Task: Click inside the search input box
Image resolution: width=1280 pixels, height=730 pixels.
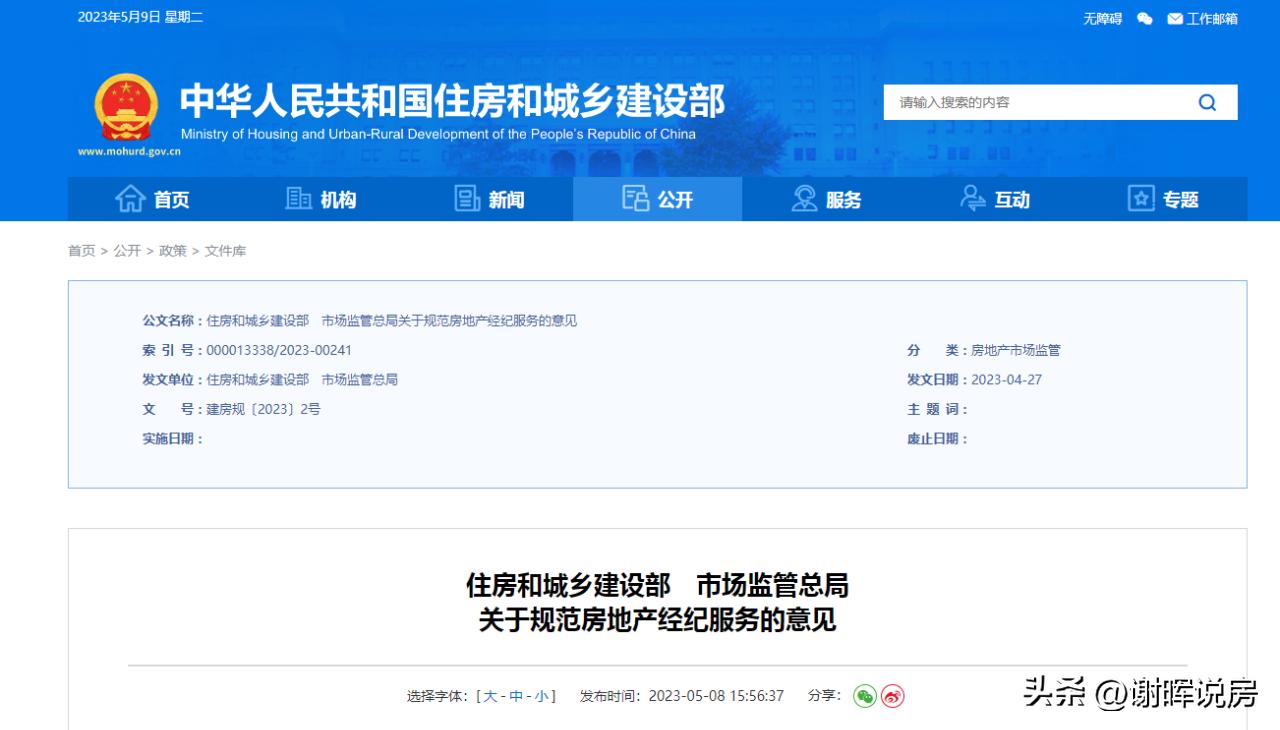Action: click(1020, 101)
